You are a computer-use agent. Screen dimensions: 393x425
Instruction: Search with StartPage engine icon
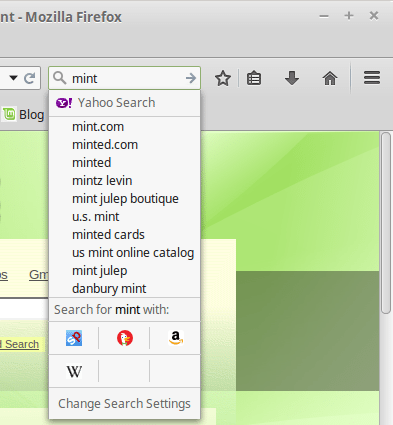click(x=74, y=338)
